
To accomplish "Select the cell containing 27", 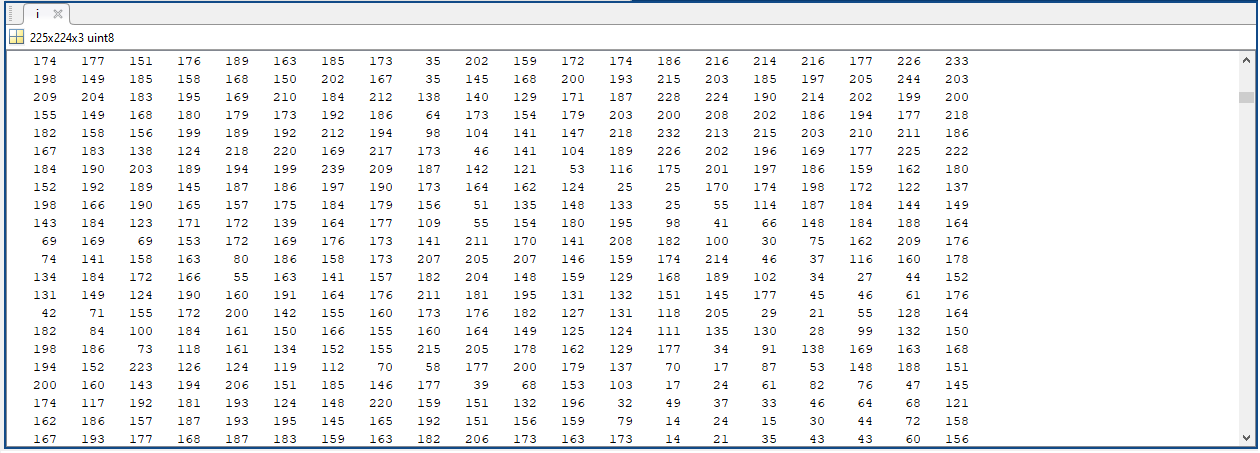I will coord(865,277).
